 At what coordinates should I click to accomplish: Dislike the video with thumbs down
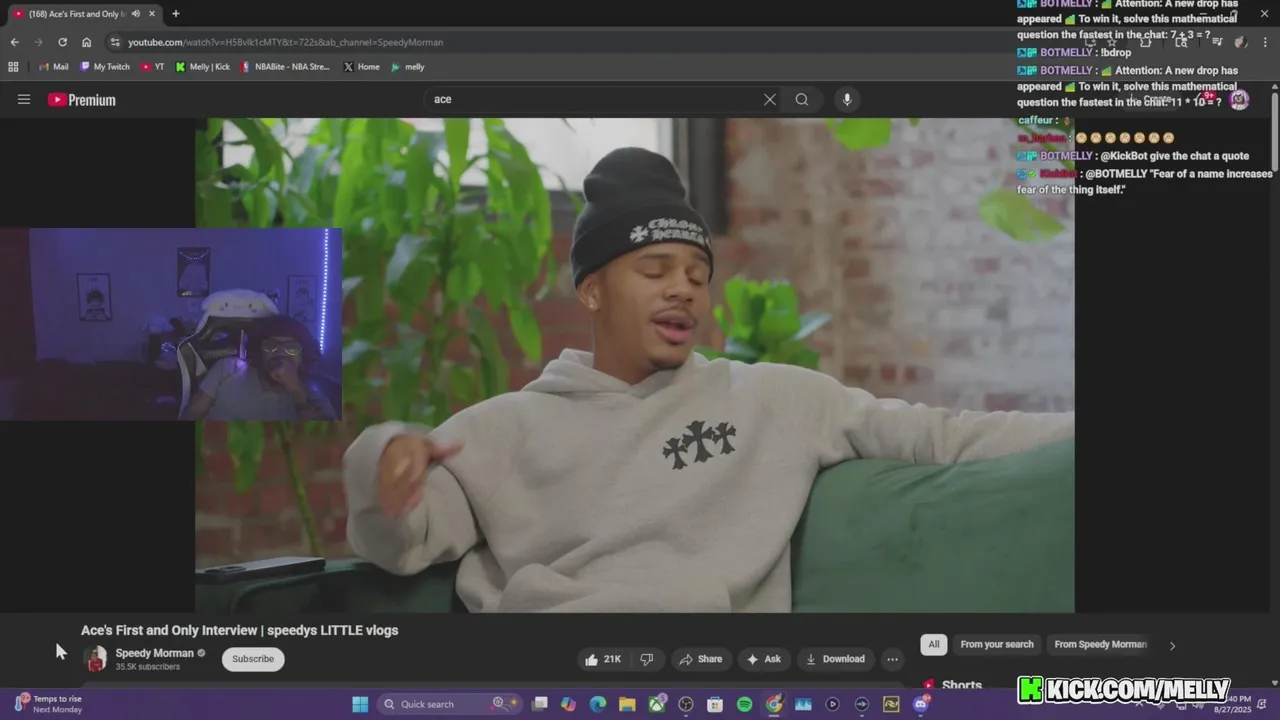(647, 659)
